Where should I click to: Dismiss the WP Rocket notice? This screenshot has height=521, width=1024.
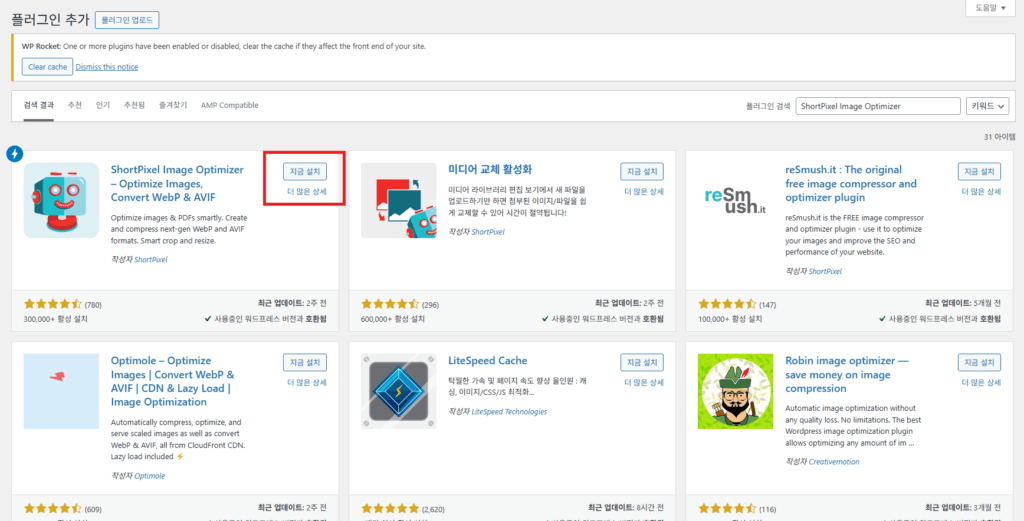click(x=107, y=67)
